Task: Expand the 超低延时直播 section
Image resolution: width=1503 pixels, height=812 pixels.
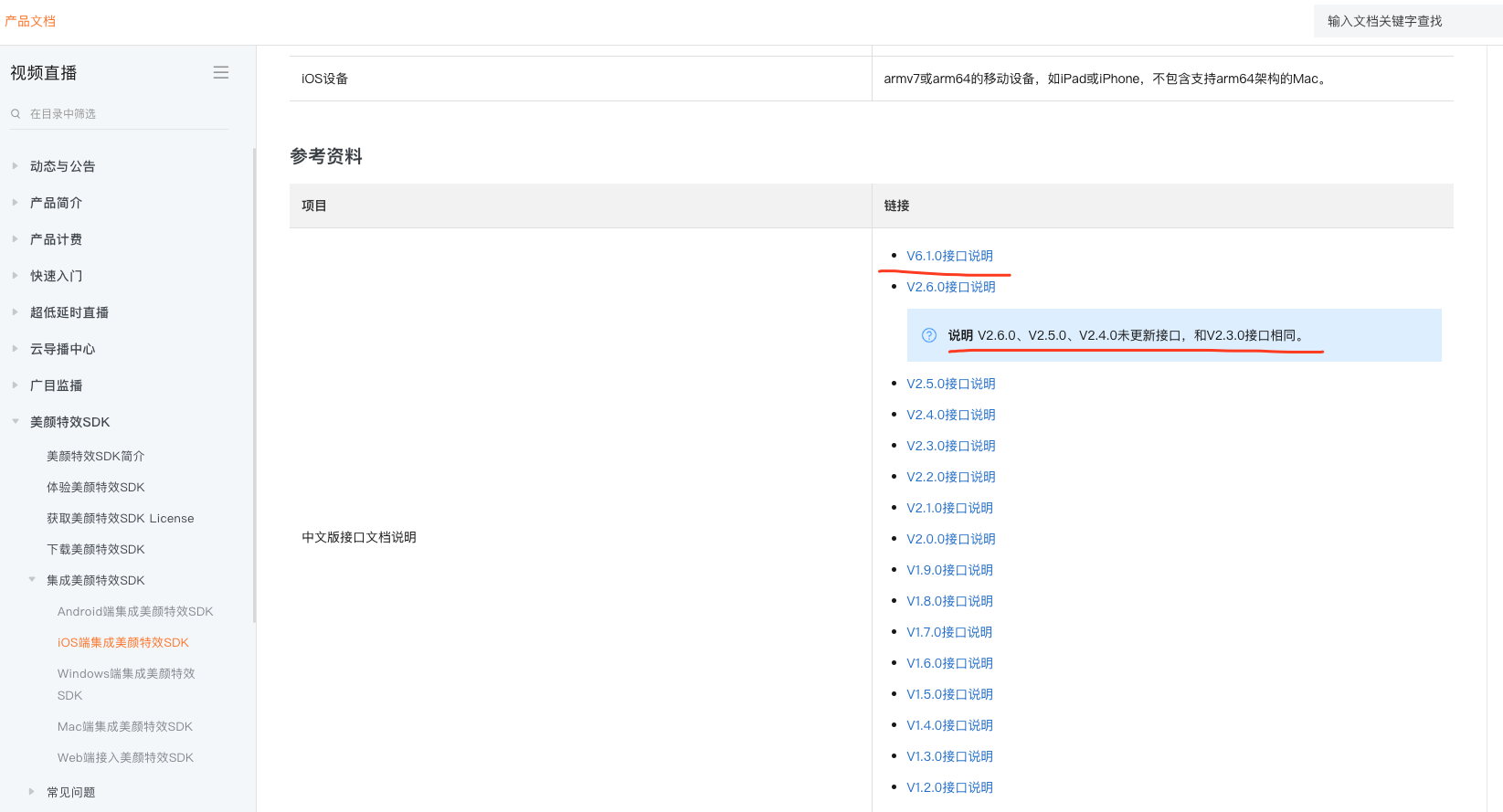Action: [x=15, y=312]
